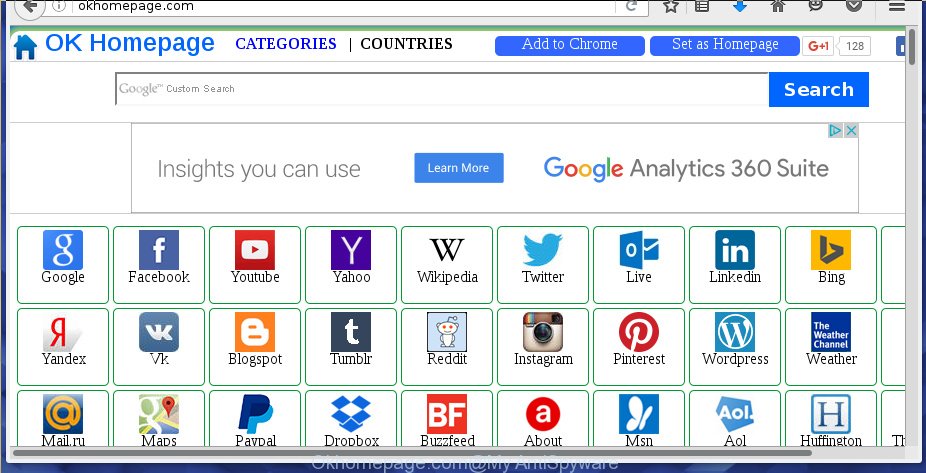Reload the page with the refresh icon
The width and height of the screenshot is (926, 473).
631,6
